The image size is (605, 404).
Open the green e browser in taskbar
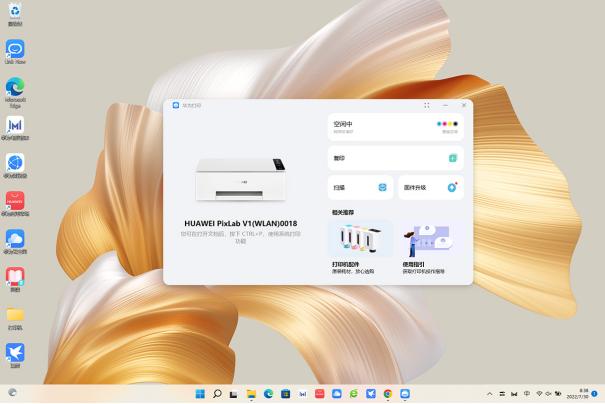(353, 394)
